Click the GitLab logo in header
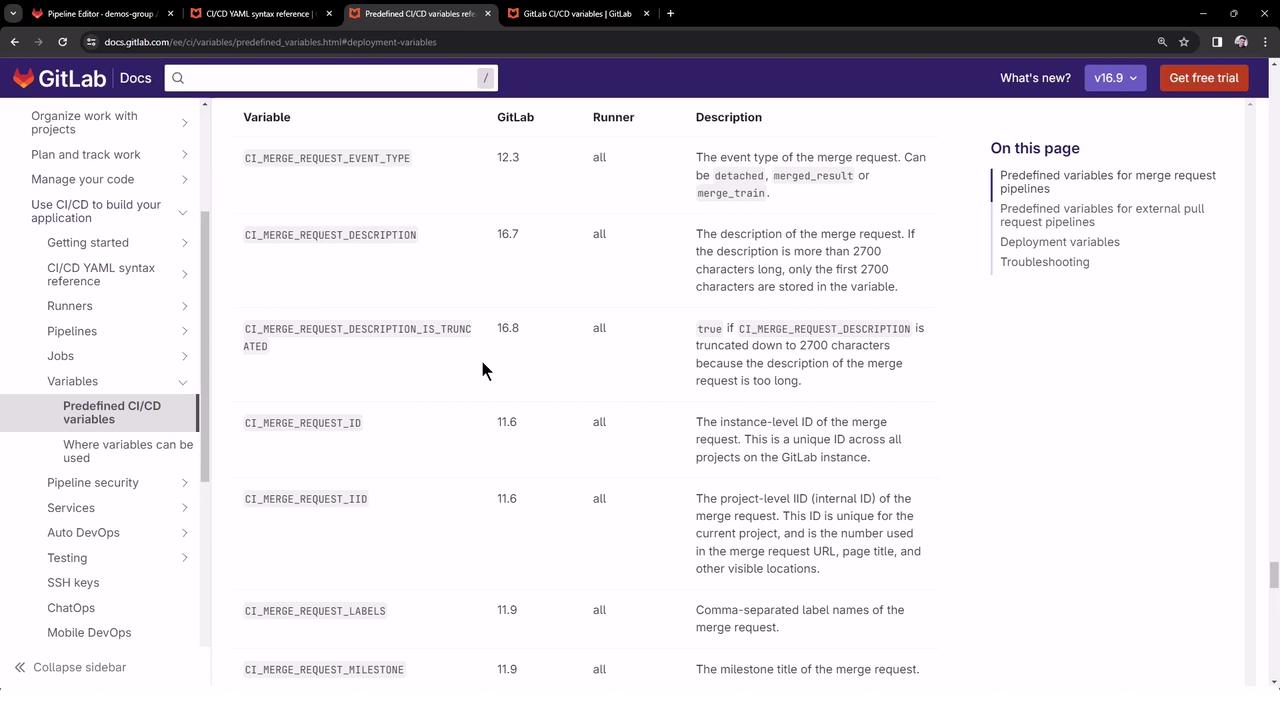Viewport: 1280px width, 720px height. 59,78
